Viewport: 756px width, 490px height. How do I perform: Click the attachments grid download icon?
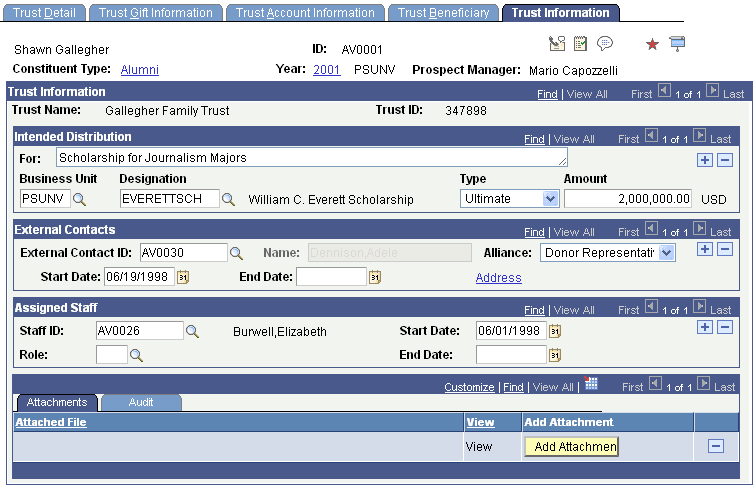point(591,384)
